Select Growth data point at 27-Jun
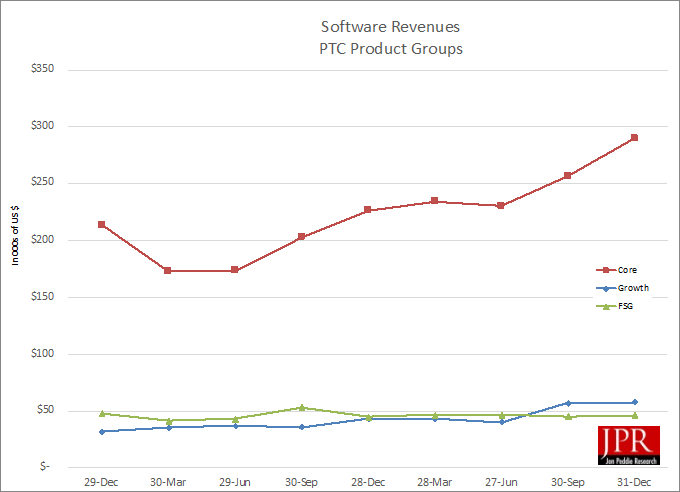Viewport: 680px width, 492px height. (502, 422)
